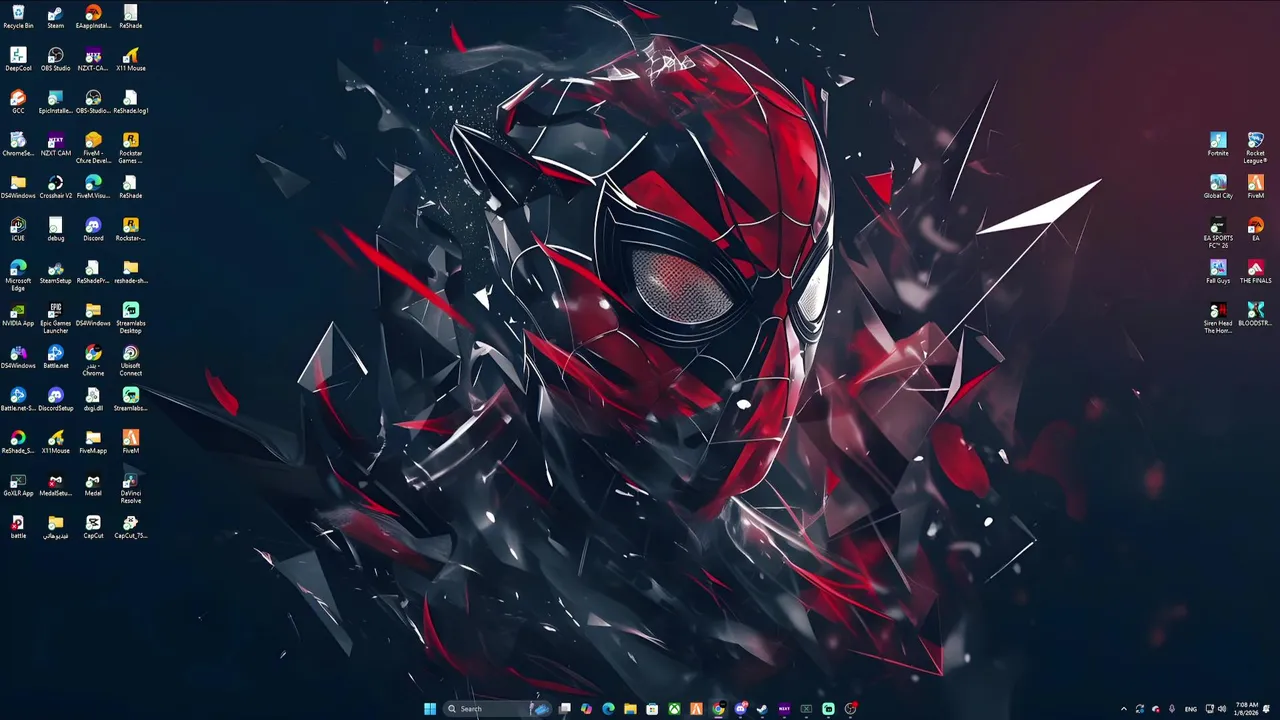
Task: Select THE FINALS desktop shortcut
Action: [x=1255, y=272]
